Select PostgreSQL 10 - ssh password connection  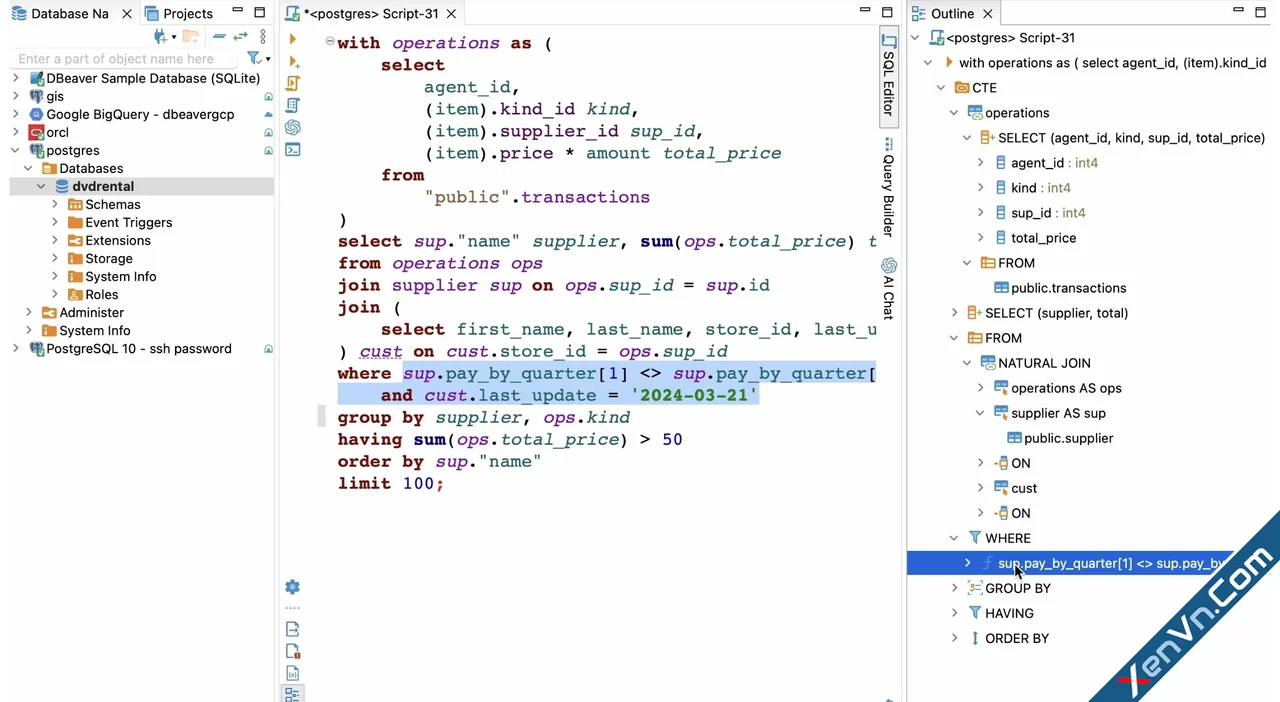pyautogui.click(x=138, y=348)
